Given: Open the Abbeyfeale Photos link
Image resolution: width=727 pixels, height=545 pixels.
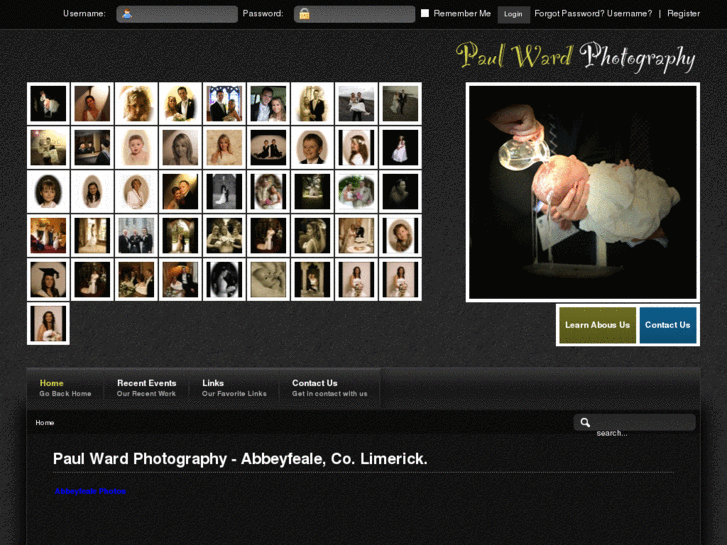Looking at the screenshot, I should (x=90, y=491).
